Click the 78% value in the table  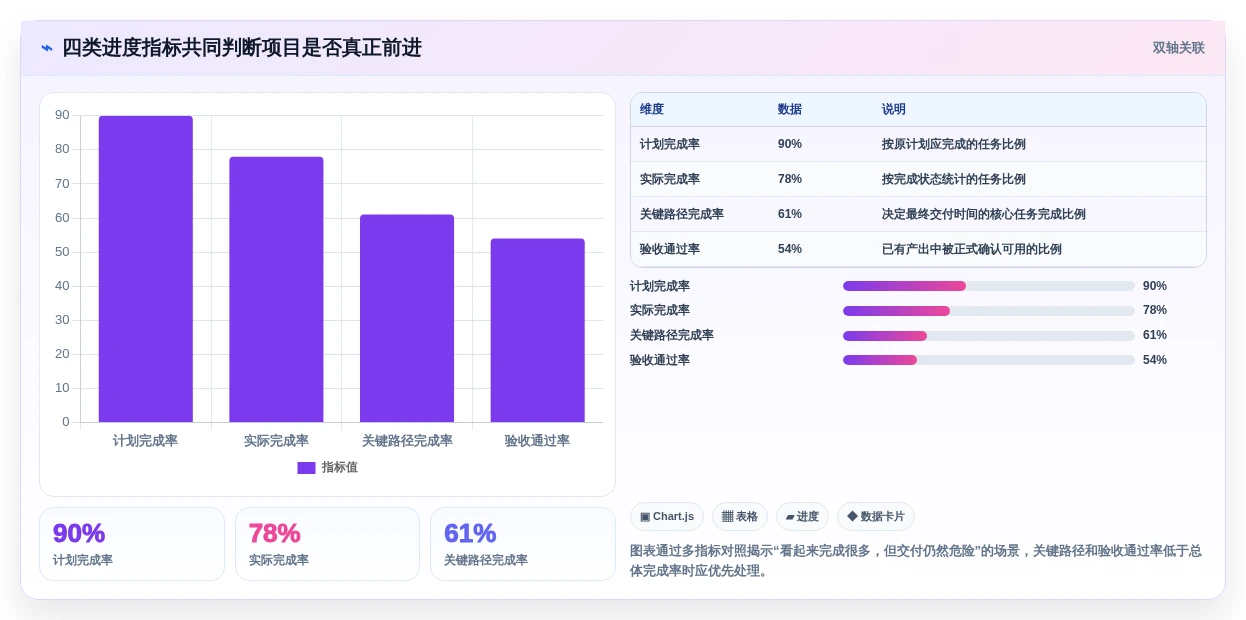(790, 180)
